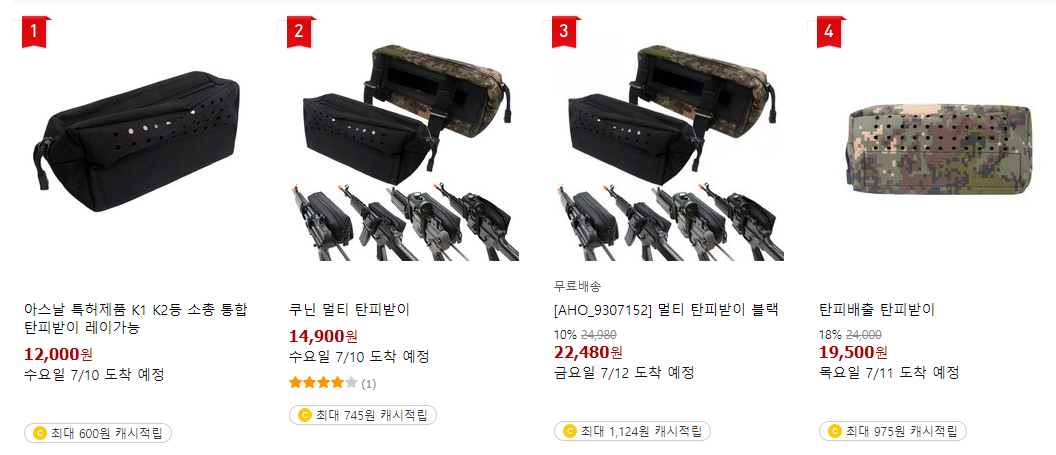This screenshot has width=1056, height=455.
Task: Click the coin icon in 975원 cash badge
Action: (x=834, y=431)
